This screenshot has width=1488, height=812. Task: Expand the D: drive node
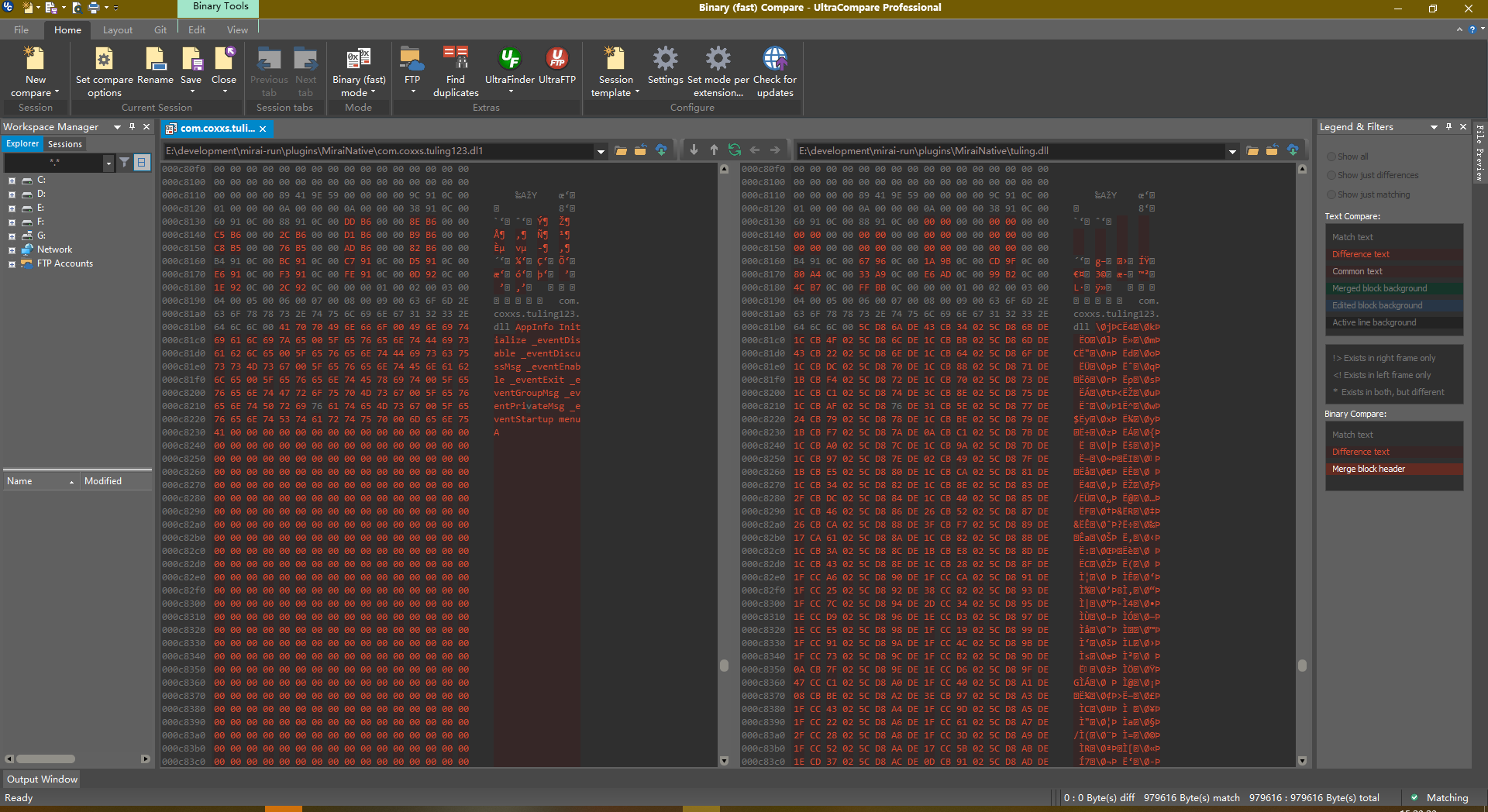click(12, 194)
